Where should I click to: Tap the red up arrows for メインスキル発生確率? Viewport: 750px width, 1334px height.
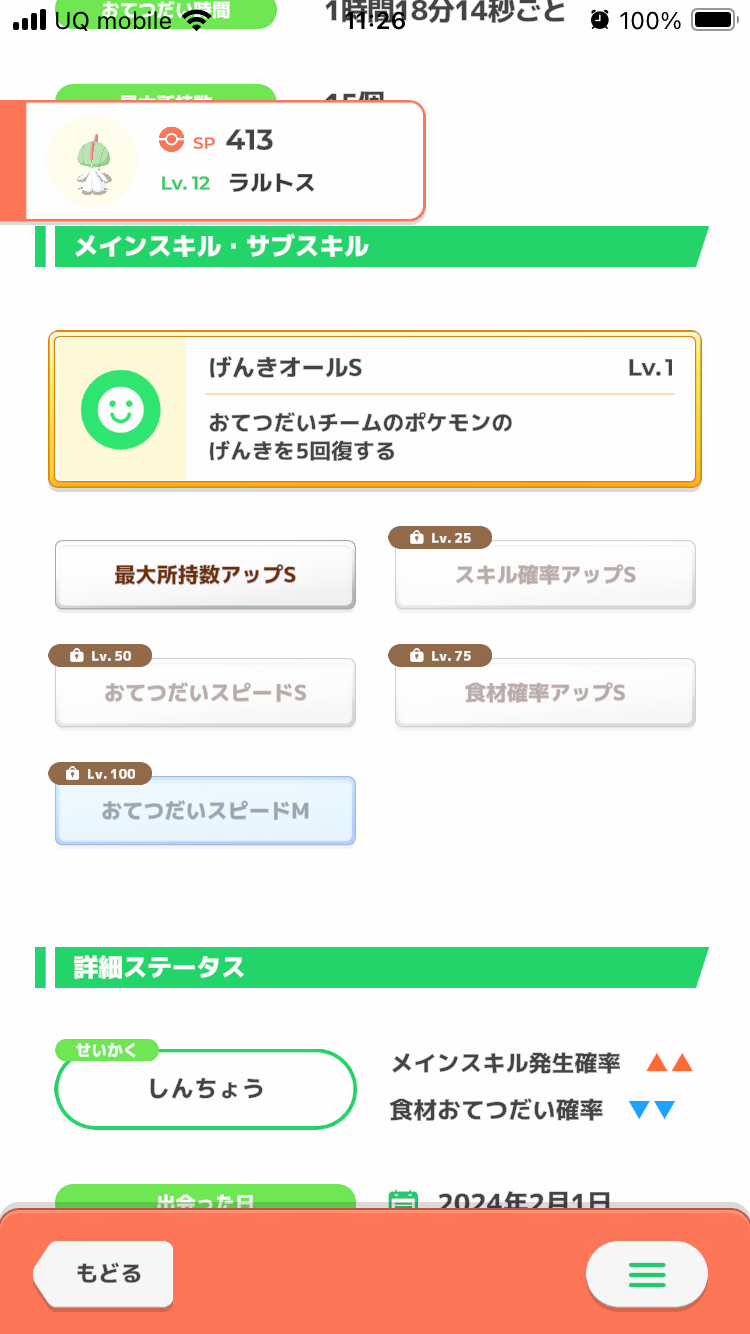pyautogui.click(x=670, y=1063)
